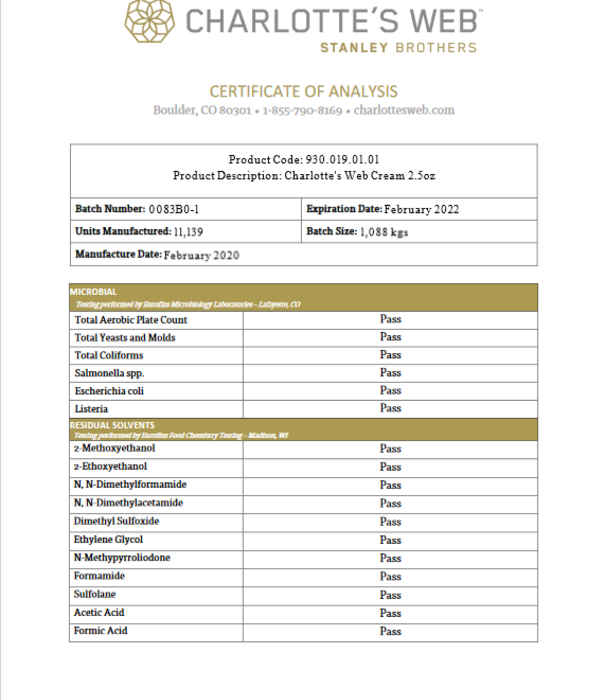Click Pass result for Acetic Acid
This screenshot has height=700, width=605.
(x=391, y=613)
